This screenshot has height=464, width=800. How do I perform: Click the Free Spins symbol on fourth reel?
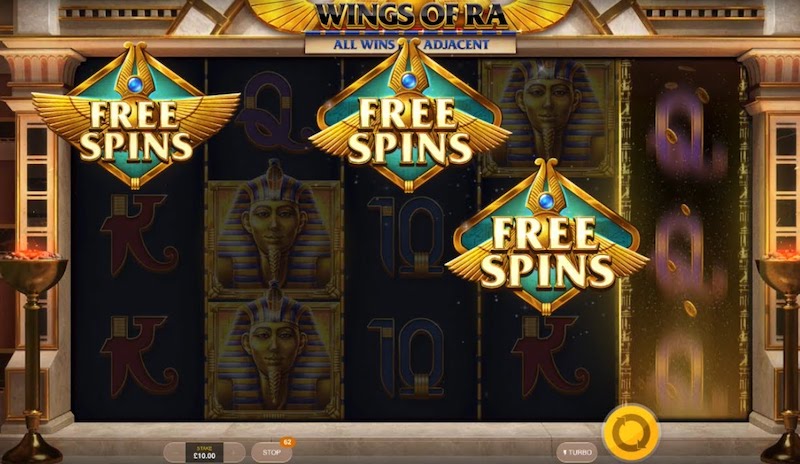point(546,237)
